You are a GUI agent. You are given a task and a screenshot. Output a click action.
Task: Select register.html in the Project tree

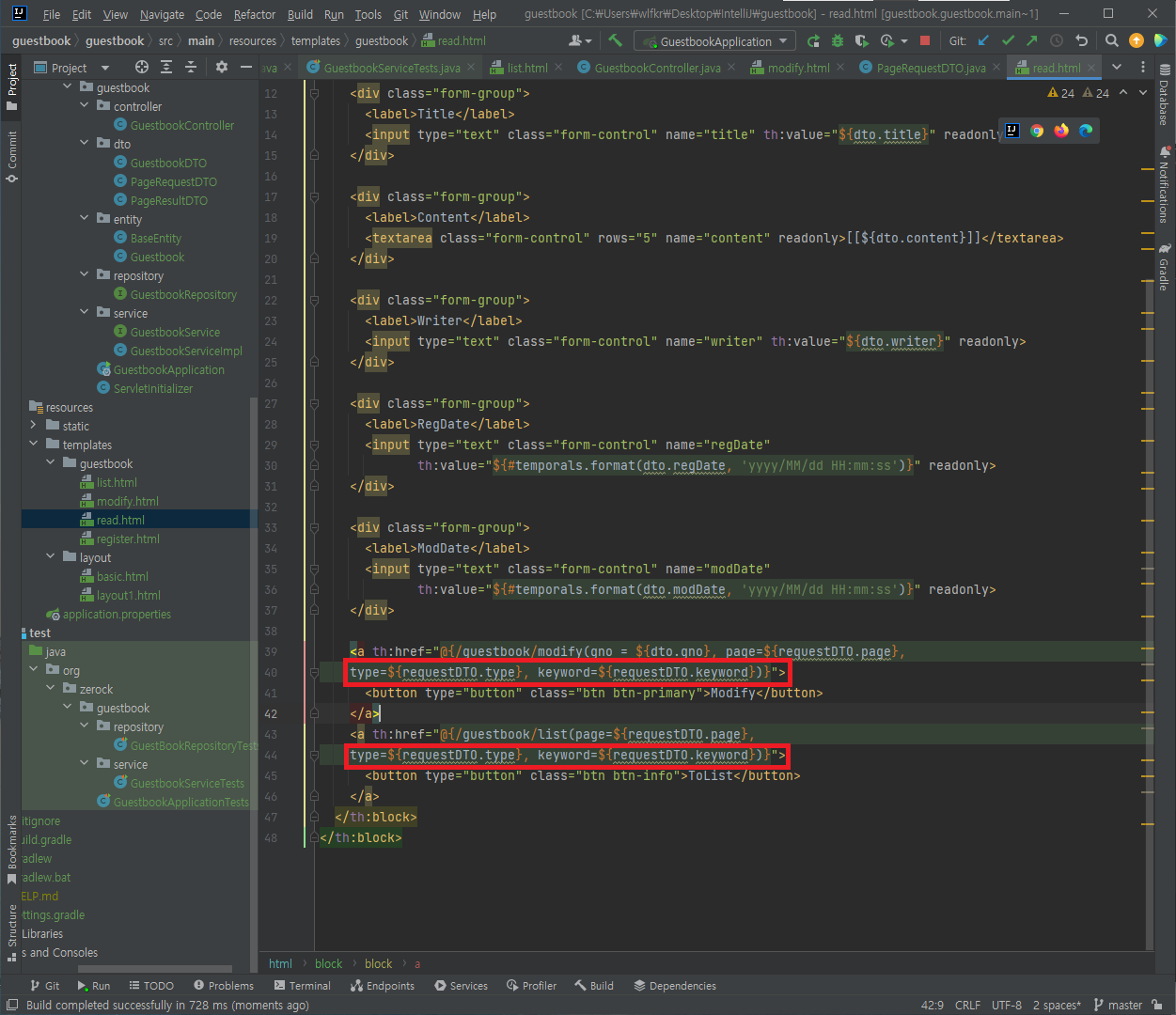128,539
